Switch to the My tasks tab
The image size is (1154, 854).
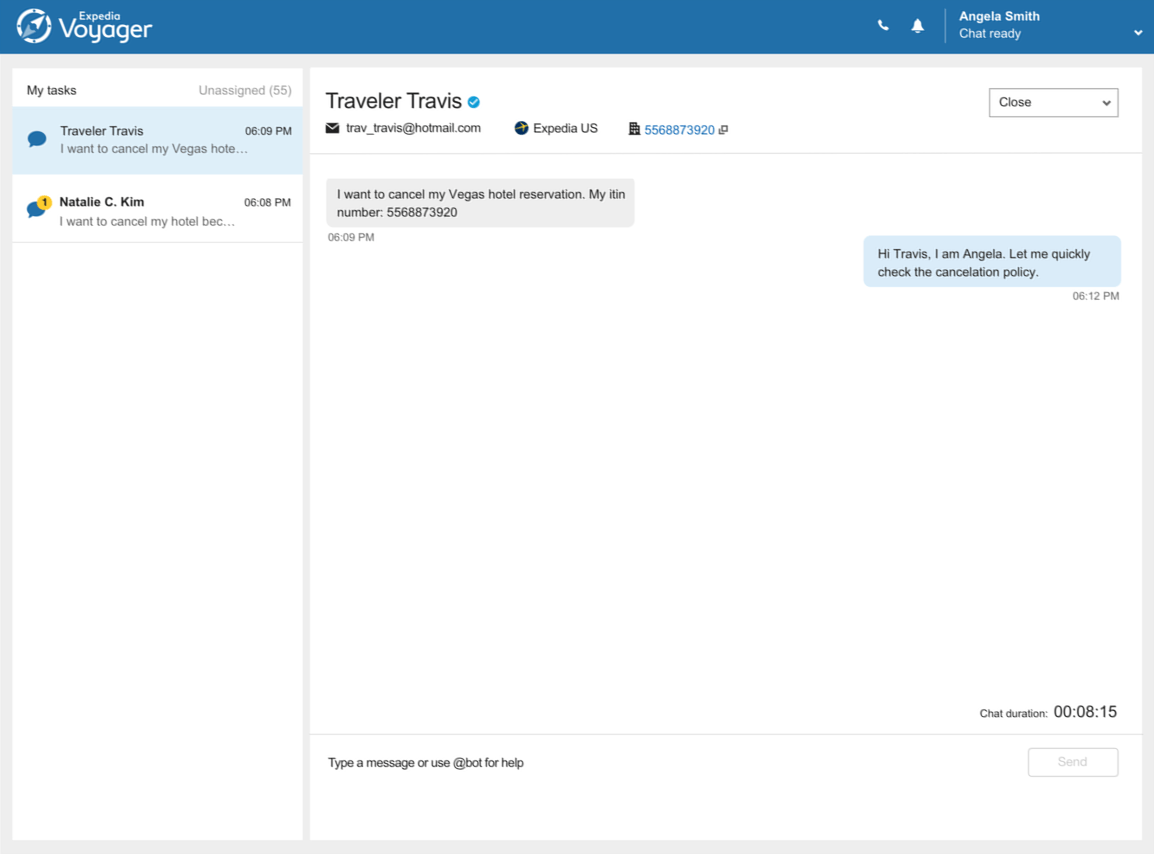pyautogui.click(x=51, y=90)
